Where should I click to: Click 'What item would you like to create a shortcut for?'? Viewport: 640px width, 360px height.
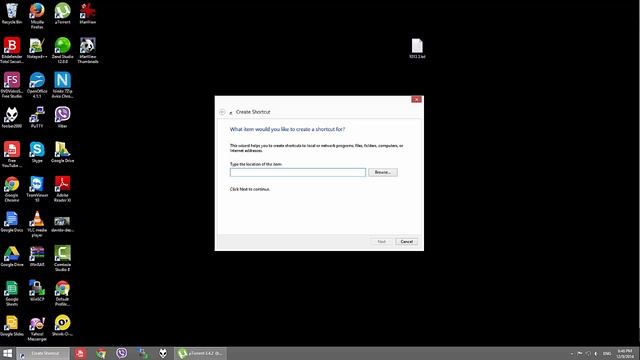[287, 129]
